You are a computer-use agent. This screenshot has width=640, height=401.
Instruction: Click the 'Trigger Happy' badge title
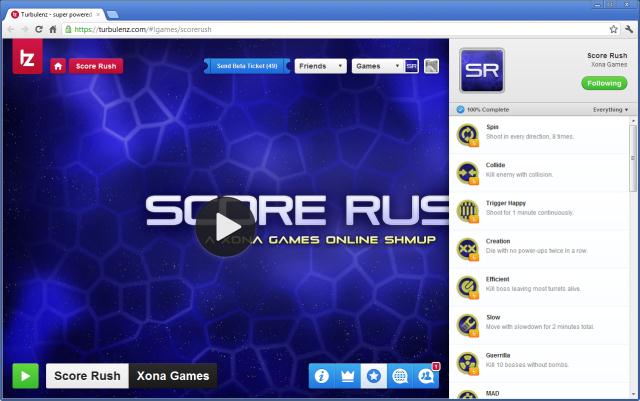[x=506, y=203]
